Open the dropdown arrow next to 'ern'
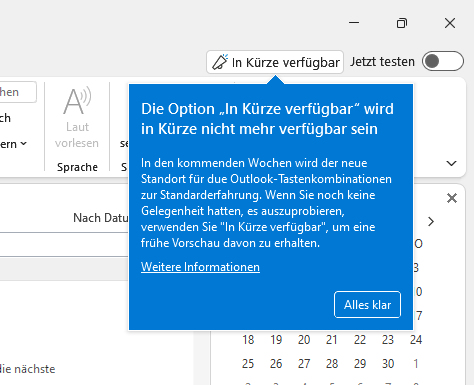This screenshot has width=474, height=385. coord(23,144)
